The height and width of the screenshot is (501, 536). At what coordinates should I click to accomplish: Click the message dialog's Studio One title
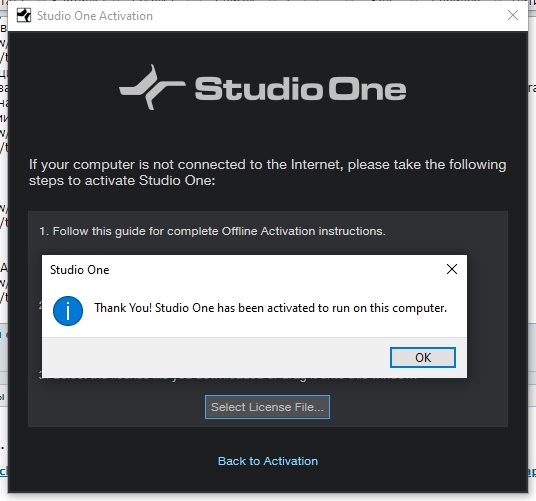click(x=80, y=270)
